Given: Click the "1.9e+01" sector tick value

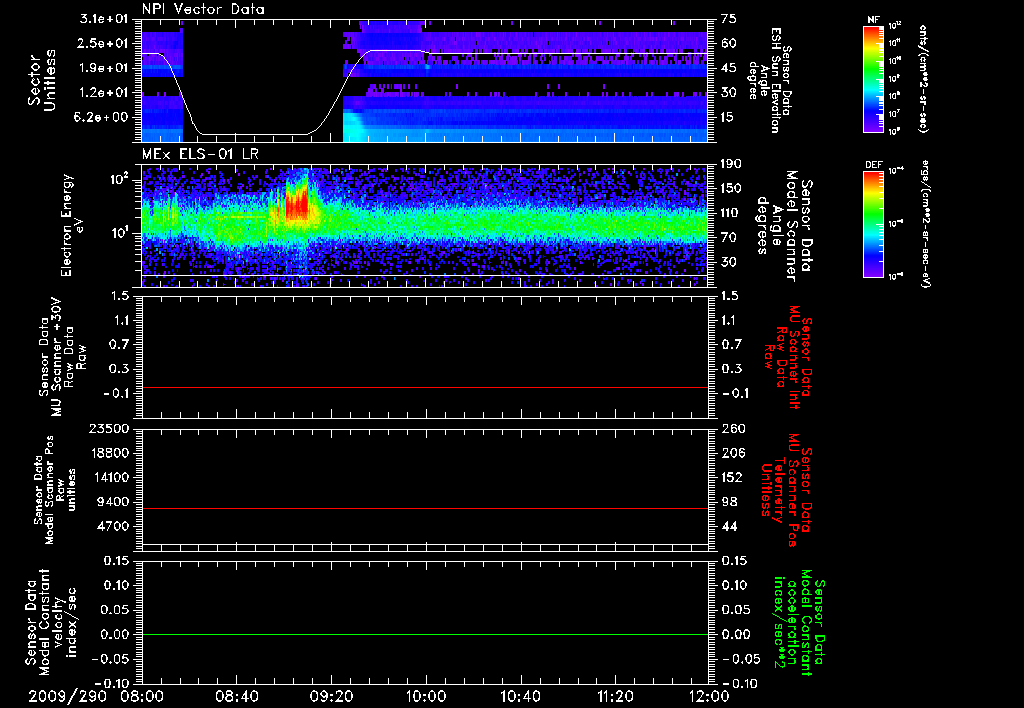Looking at the screenshot, I should click(104, 68).
